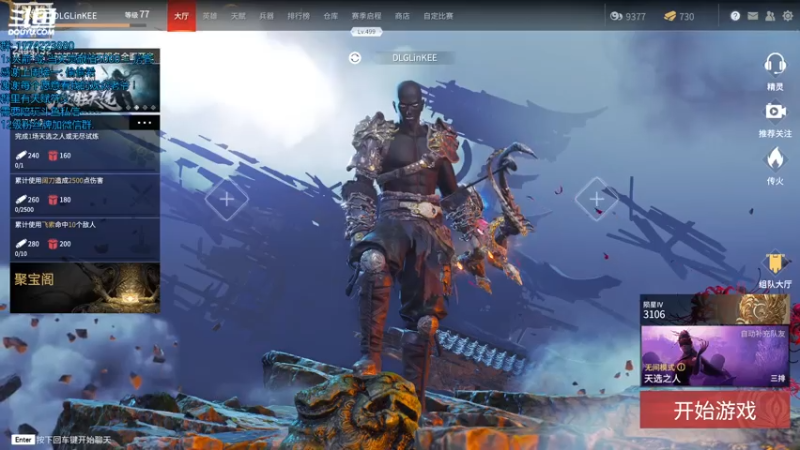Image resolution: width=800 pixels, height=450 pixels.
Task: Open the 天选之人 game mode selector
Action: coord(715,356)
